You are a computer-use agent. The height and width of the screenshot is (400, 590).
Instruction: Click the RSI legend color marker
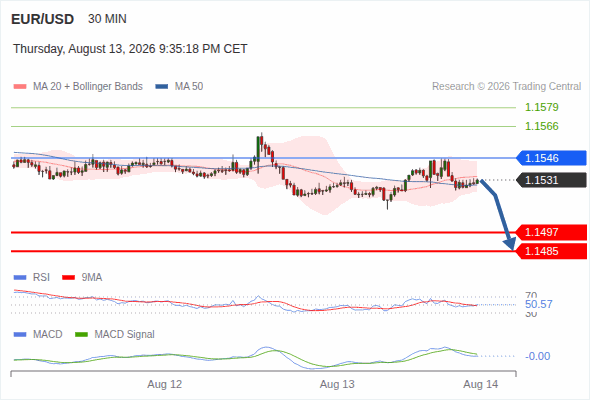[x=20, y=278]
